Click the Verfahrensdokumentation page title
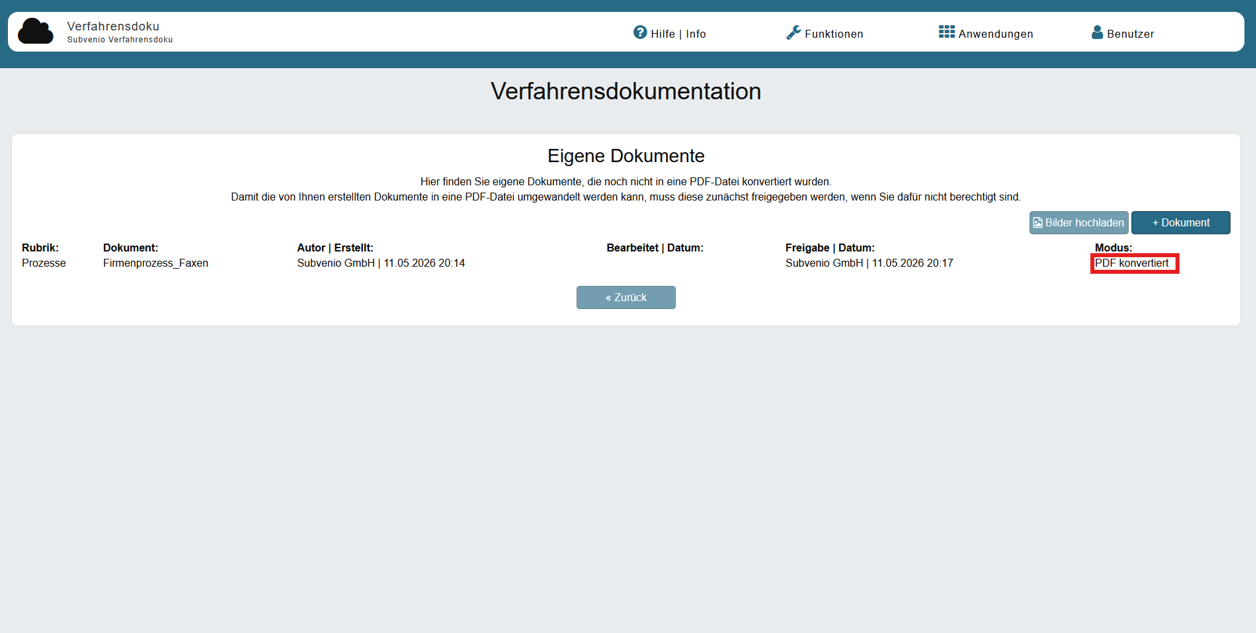This screenshot has width=1256, height=633. (626, 91)
